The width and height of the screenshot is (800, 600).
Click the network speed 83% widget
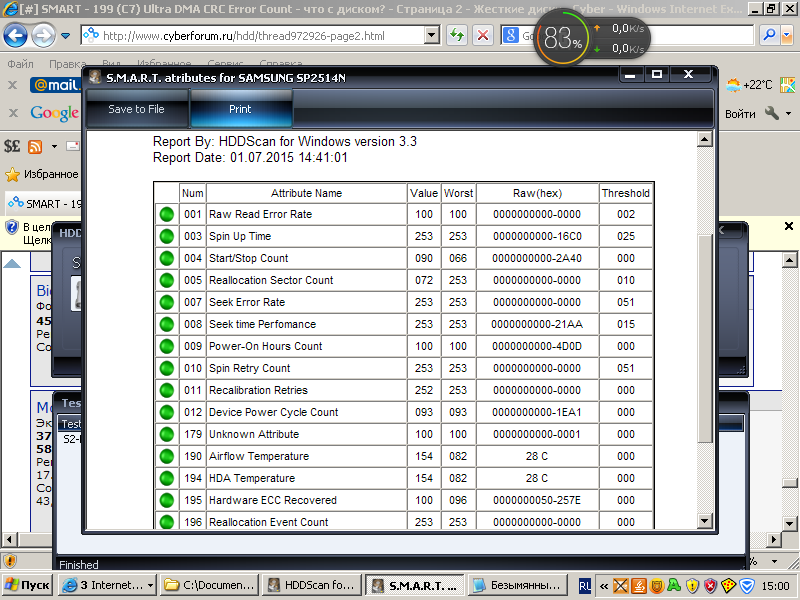click(x=563, y=38)
